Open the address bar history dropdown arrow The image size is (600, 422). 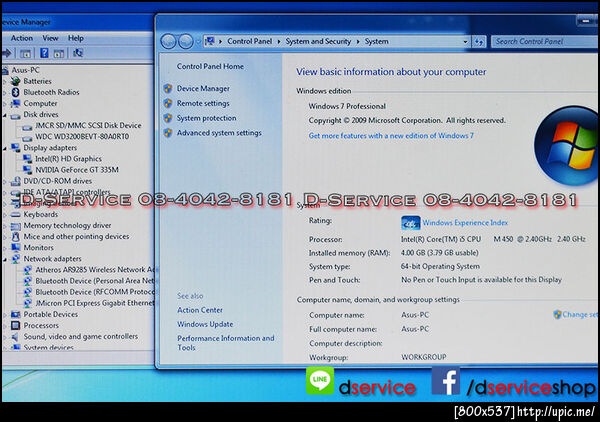[x=465, y=42]
